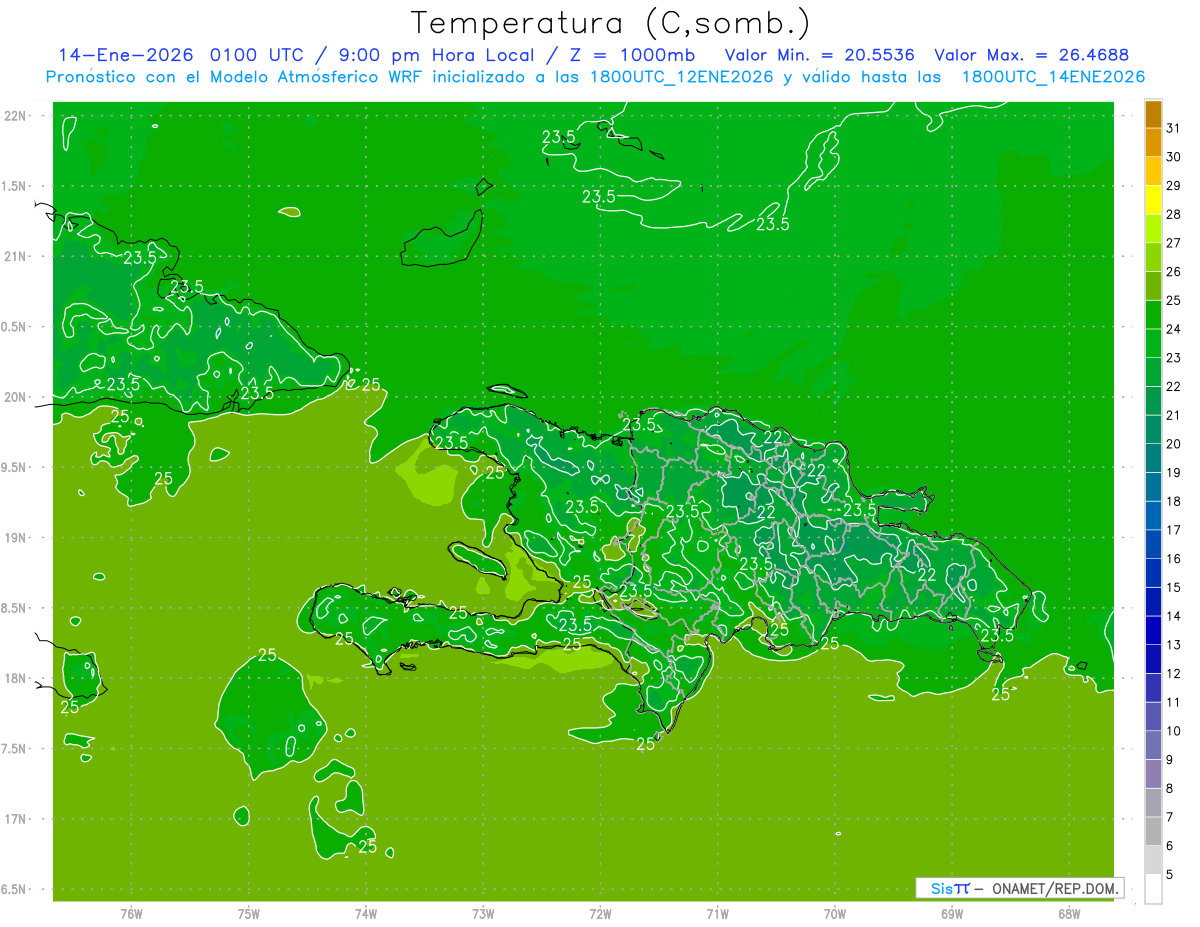Pick the green swatch between 23 and 24
The width and height of the screenshot is (1200, 927).
tap(1153, 343)
